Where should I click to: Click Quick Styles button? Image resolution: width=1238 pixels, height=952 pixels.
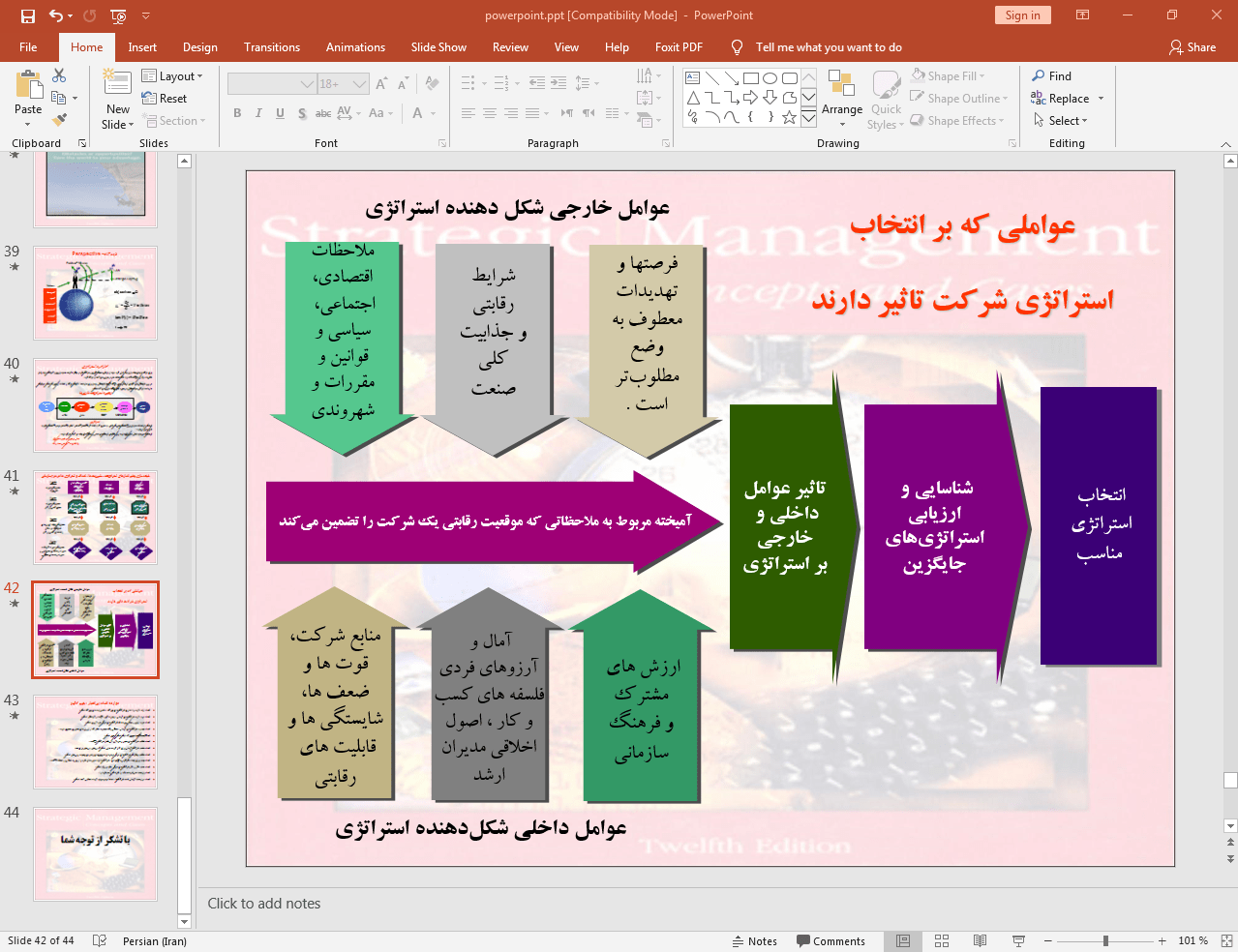click(886, 99)
